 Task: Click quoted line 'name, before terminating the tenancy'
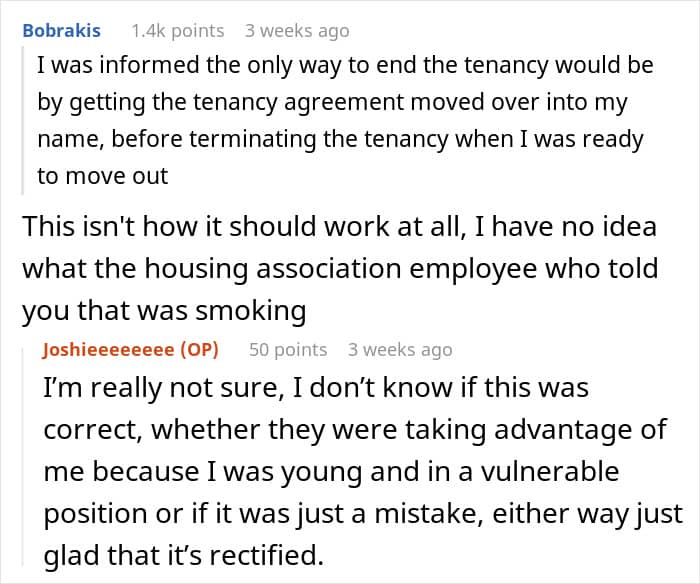point(340,139)
